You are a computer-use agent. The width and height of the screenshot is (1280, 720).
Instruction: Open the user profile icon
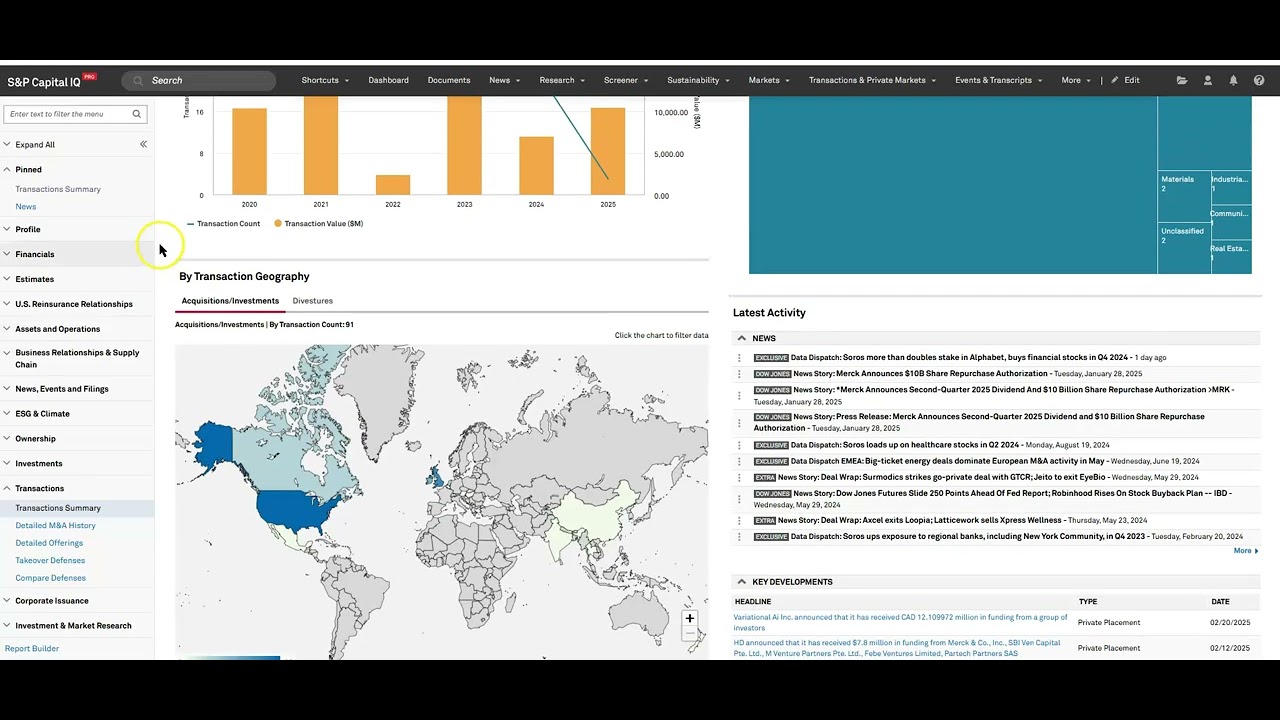click(x=1208, y=80)
